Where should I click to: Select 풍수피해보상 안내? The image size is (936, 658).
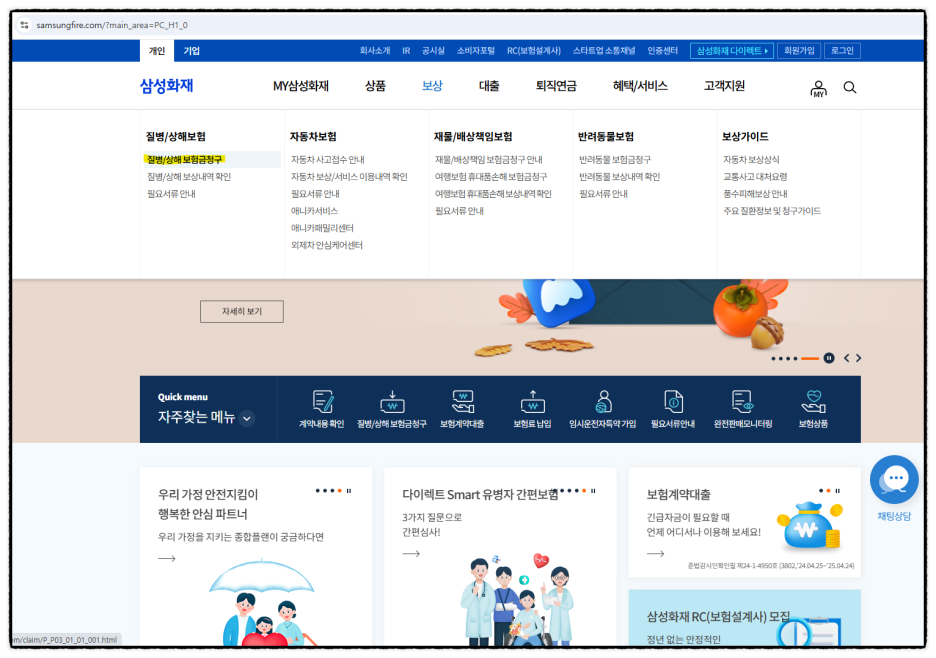pos(755,194)
